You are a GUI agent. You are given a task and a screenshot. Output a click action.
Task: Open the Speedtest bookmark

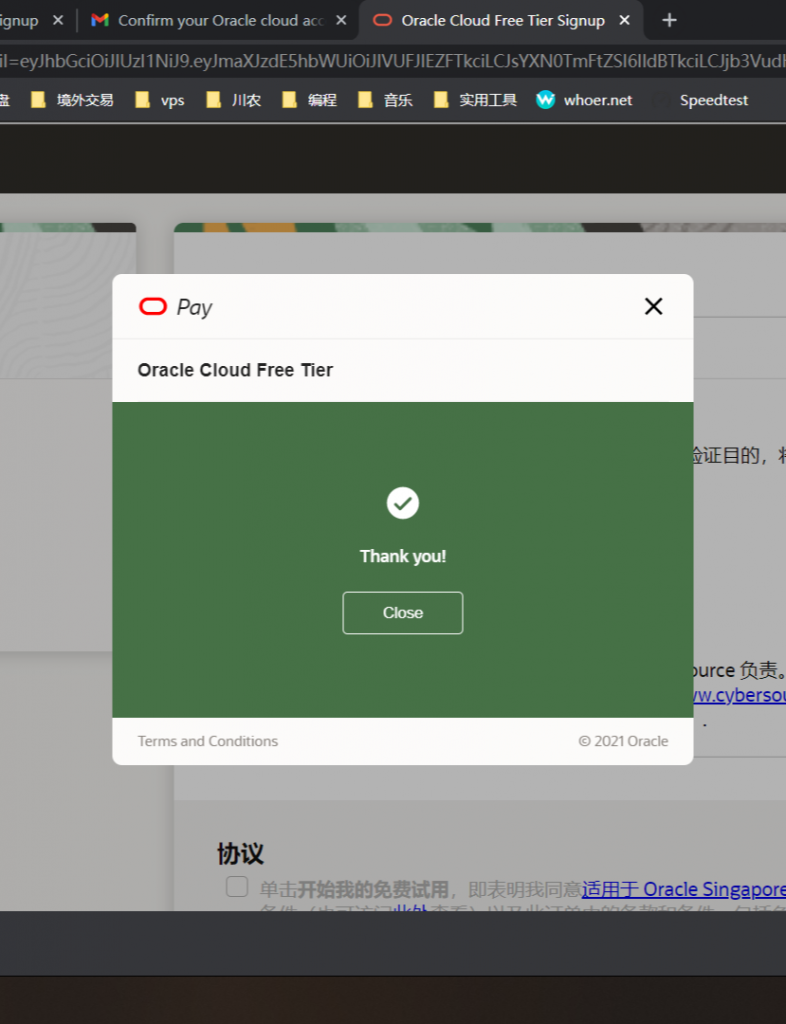[700, 100]
